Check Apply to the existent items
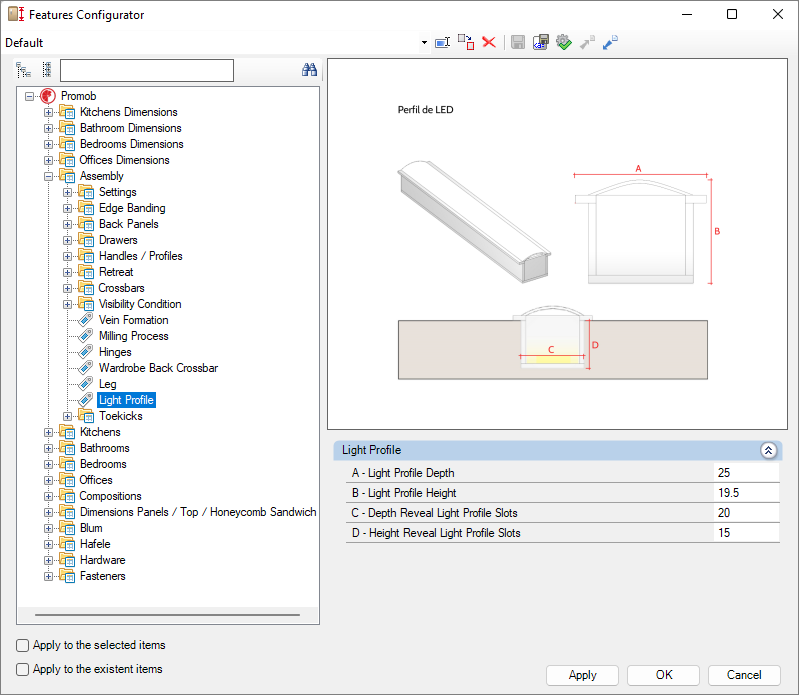 23,670
